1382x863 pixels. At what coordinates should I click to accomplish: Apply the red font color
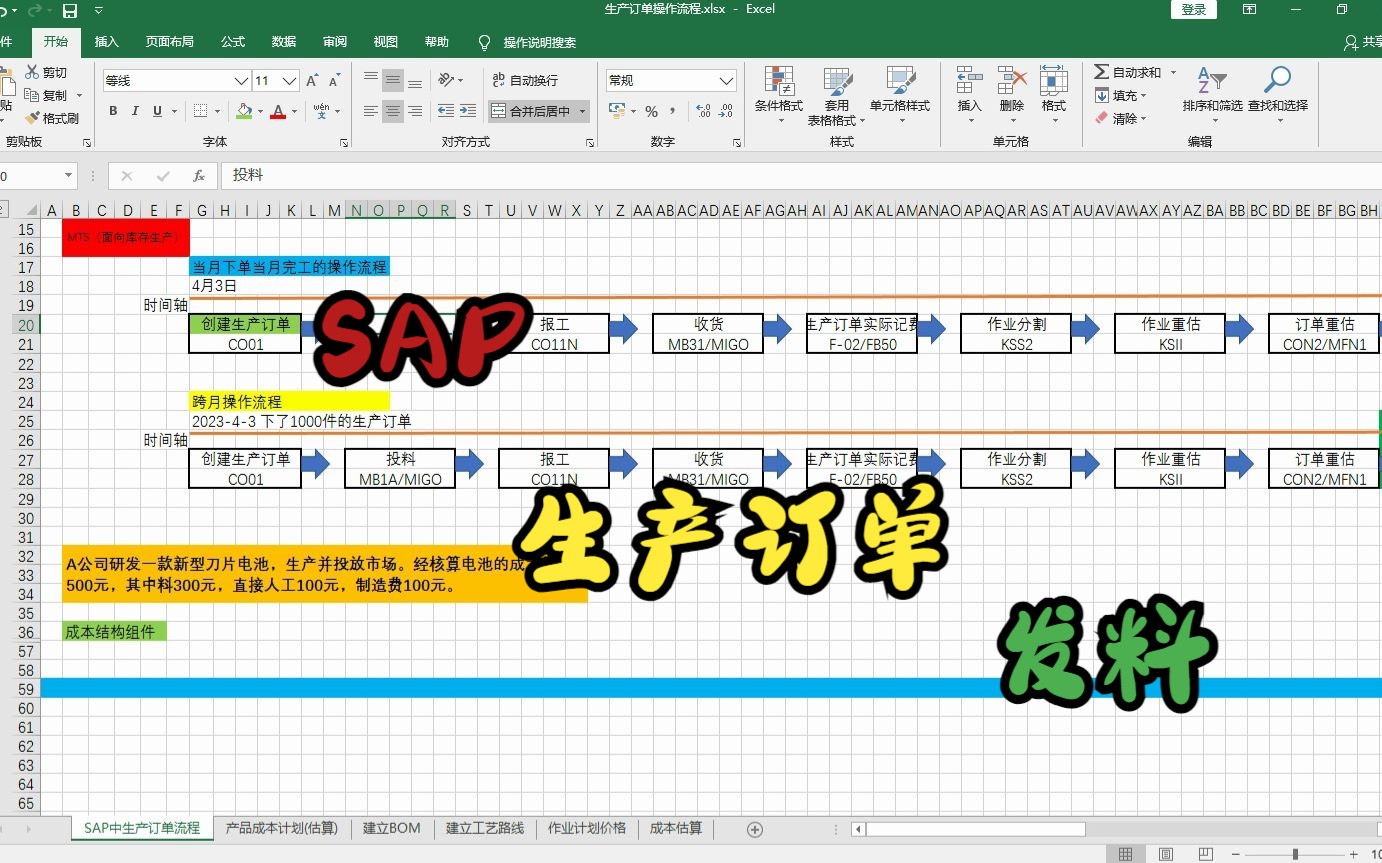(x=279, y=111)
